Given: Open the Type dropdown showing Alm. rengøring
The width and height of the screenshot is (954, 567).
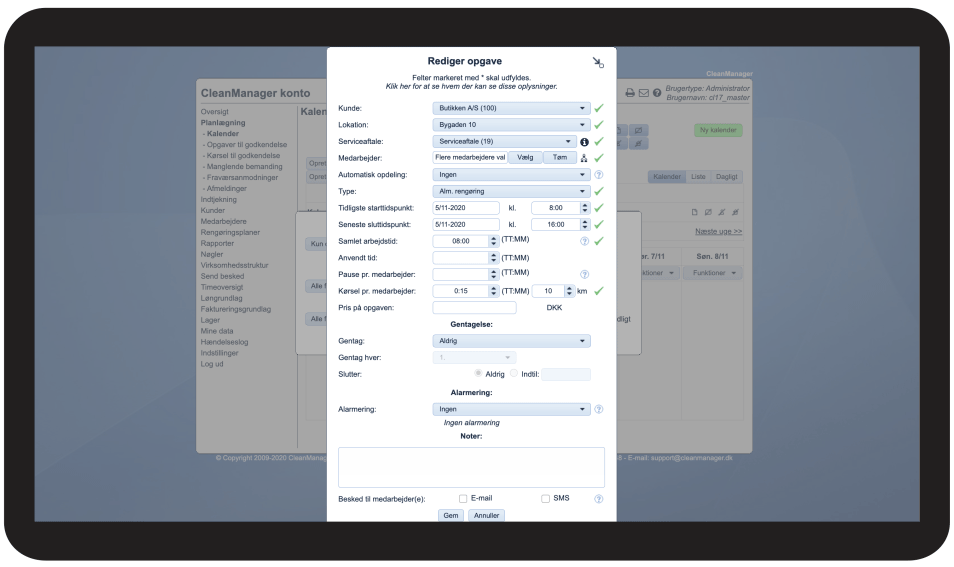Looking at the screenshot, I should click(x=511, y=192).
